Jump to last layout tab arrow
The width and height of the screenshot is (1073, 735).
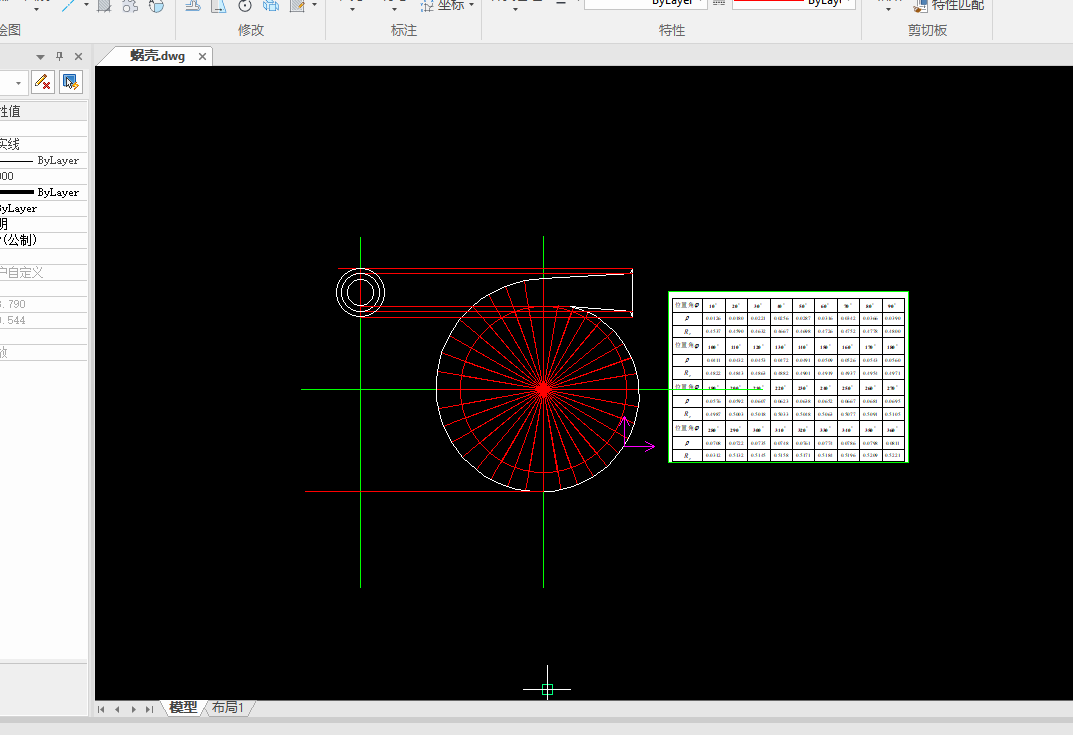[149, 709]
